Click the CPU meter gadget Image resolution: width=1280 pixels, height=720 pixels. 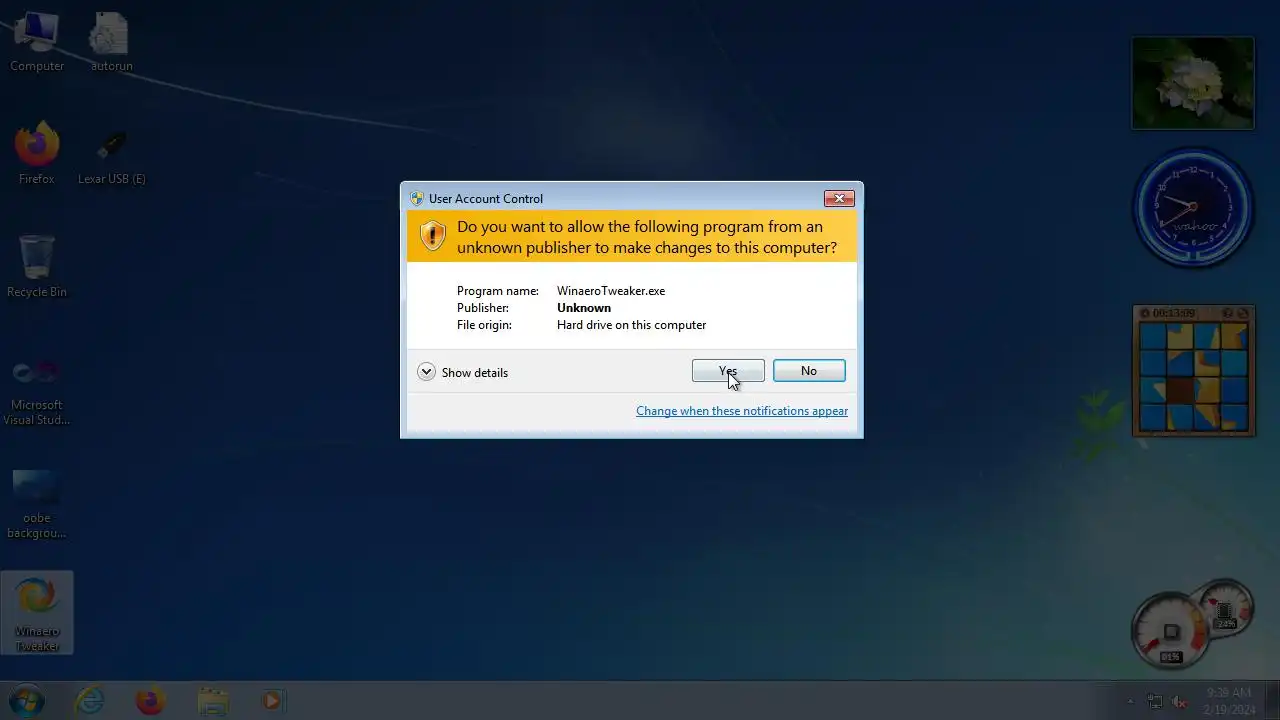(1190, 622)
